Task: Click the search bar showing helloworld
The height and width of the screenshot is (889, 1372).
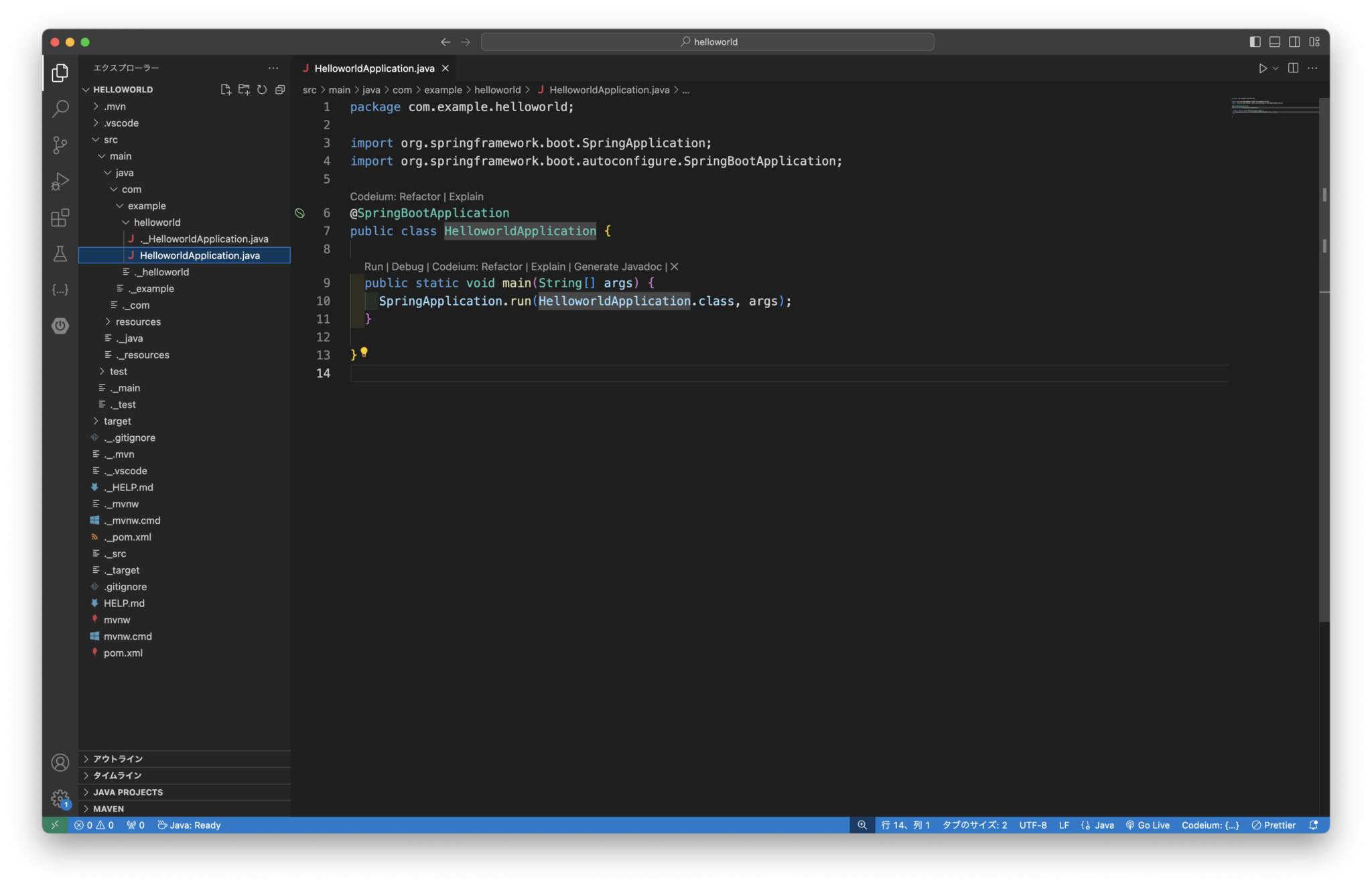Action: click(x=707, y=42)
